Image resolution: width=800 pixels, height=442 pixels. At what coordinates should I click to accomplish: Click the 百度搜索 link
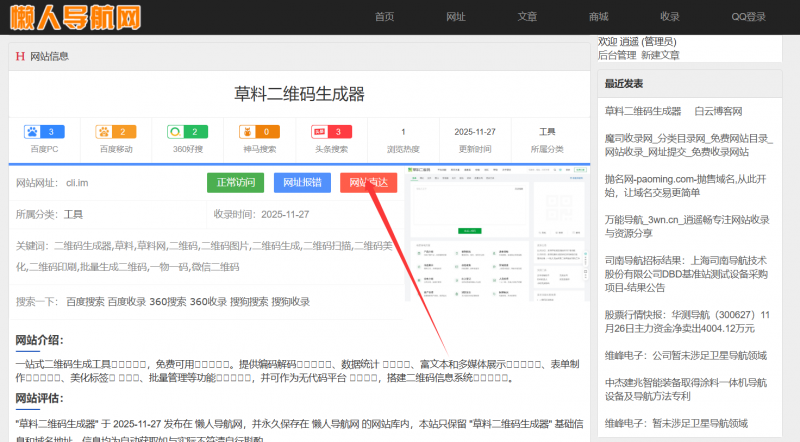click(85, 302)
